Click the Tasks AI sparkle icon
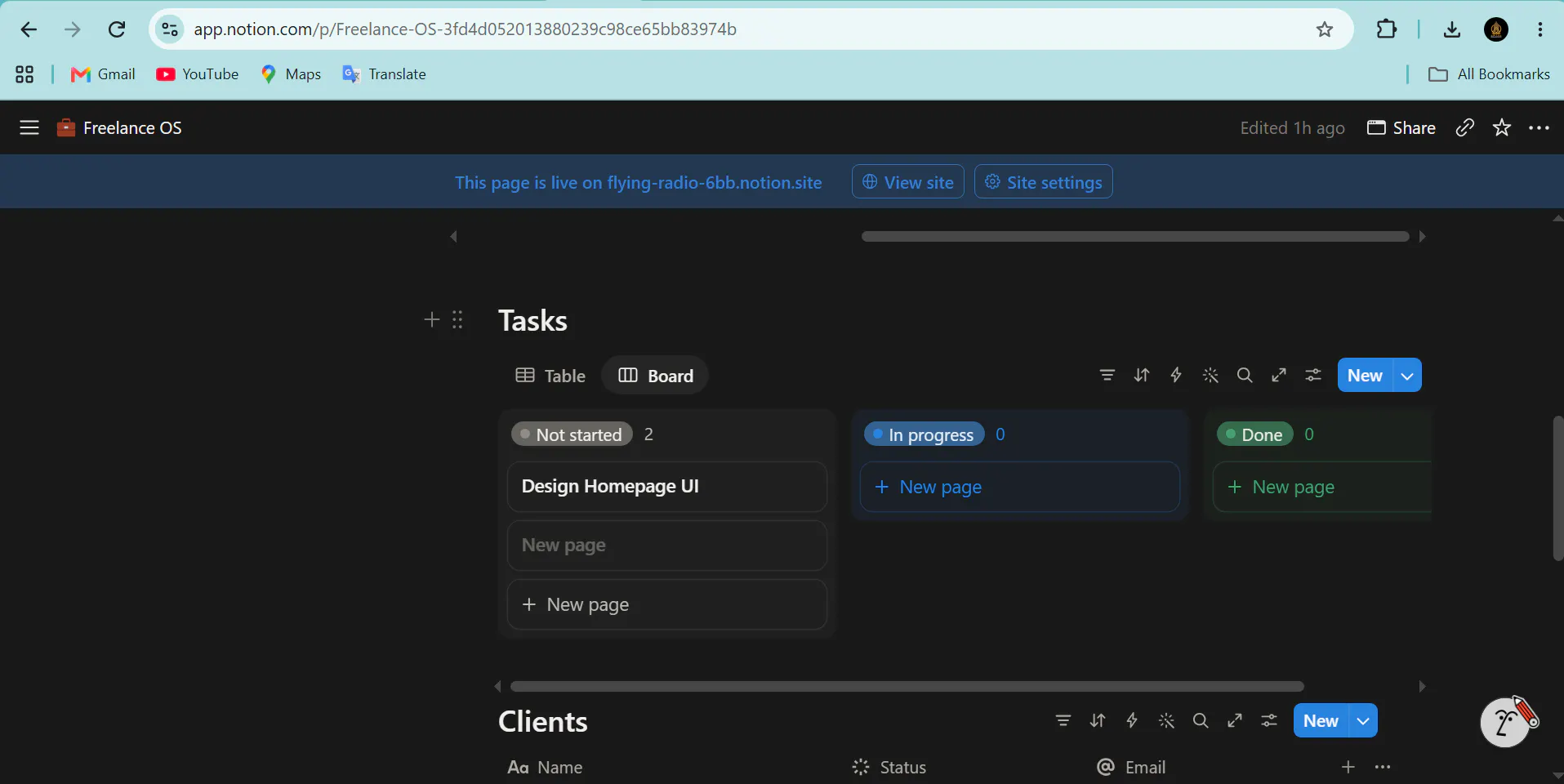Viewport: 1564px width, 784px height. 1210,376
